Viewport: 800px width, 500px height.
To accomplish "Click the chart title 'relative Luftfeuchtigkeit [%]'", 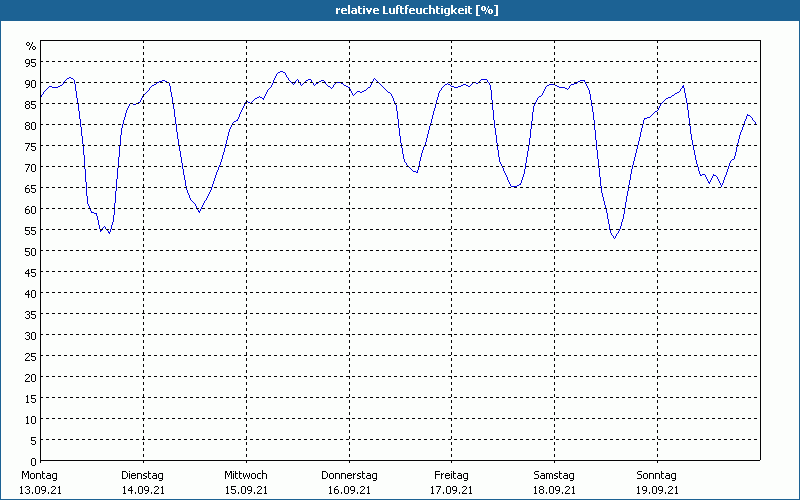I will coord(417,10).
